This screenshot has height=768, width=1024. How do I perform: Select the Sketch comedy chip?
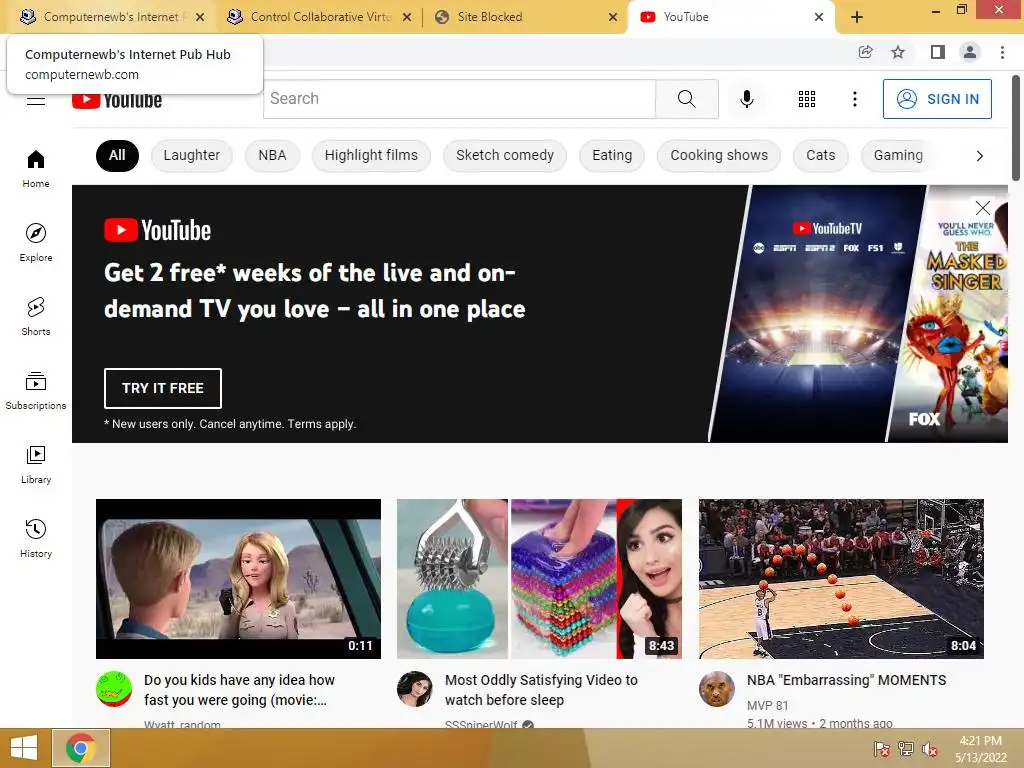click(505, 155)
